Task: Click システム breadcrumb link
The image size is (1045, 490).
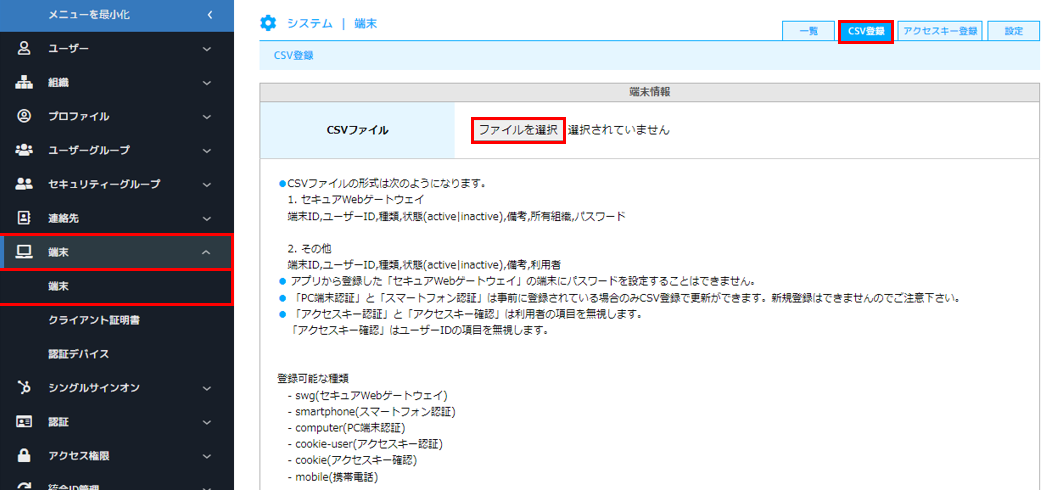Action: tap(310, 24)
